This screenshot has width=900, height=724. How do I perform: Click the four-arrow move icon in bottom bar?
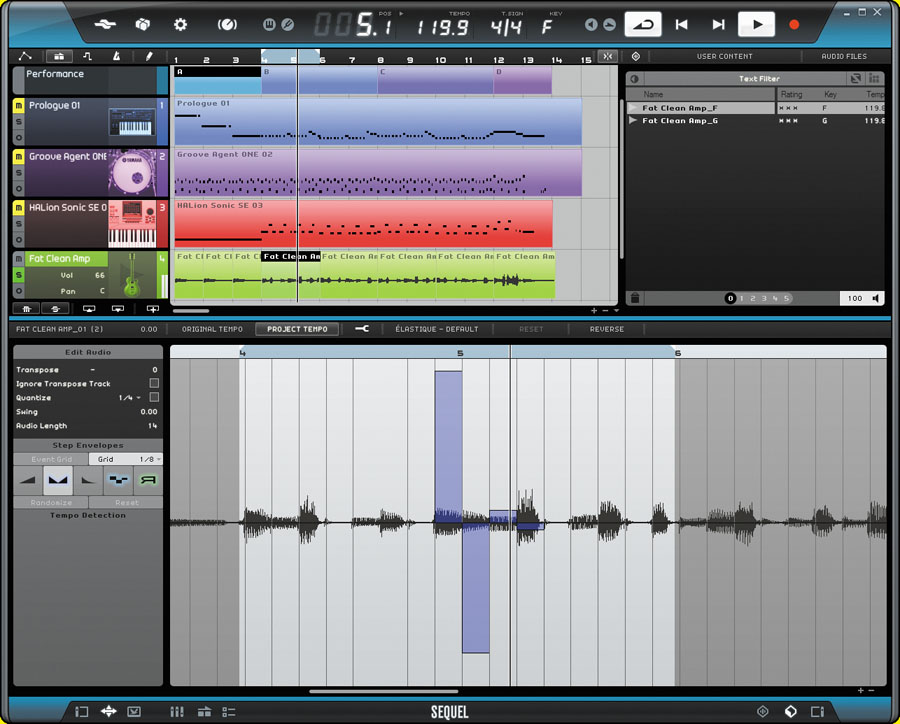coord(108,712)
